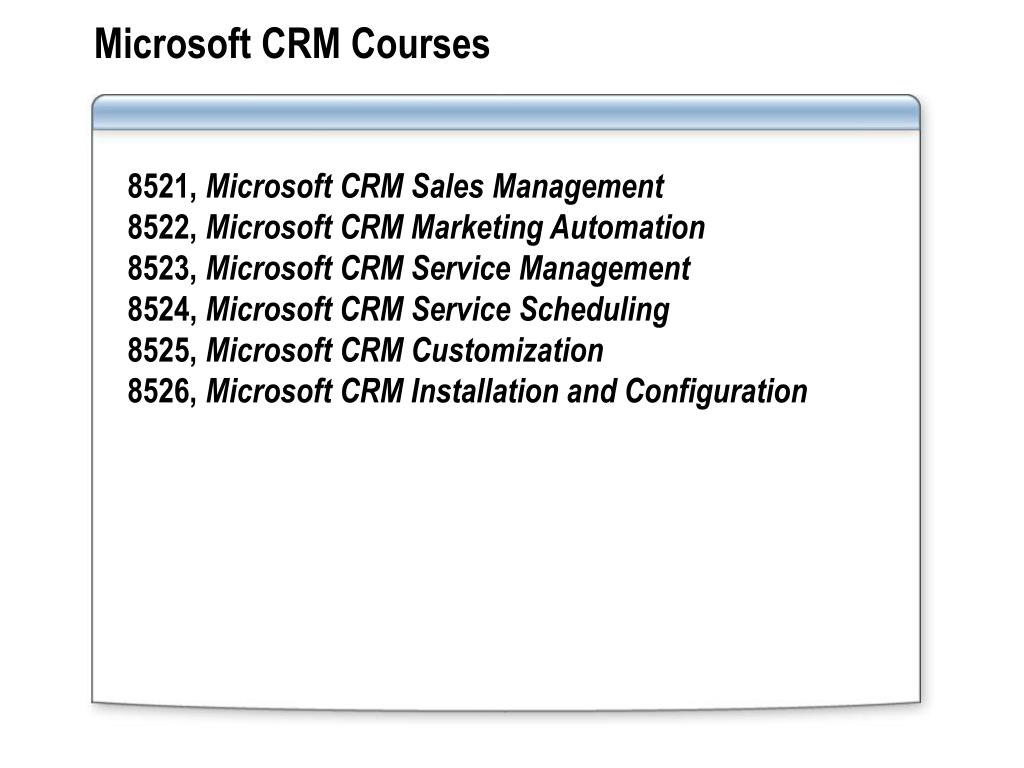Click 'Microsoft CRM Customization' course title
This screenshot has height=768, width=1024.
tap(405, 351)
